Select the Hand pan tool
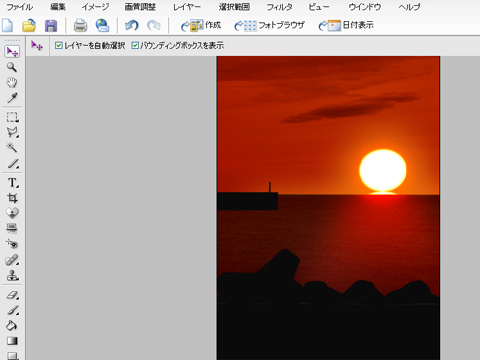The width and height of the screenshot is (480, 360). (12, 82)
